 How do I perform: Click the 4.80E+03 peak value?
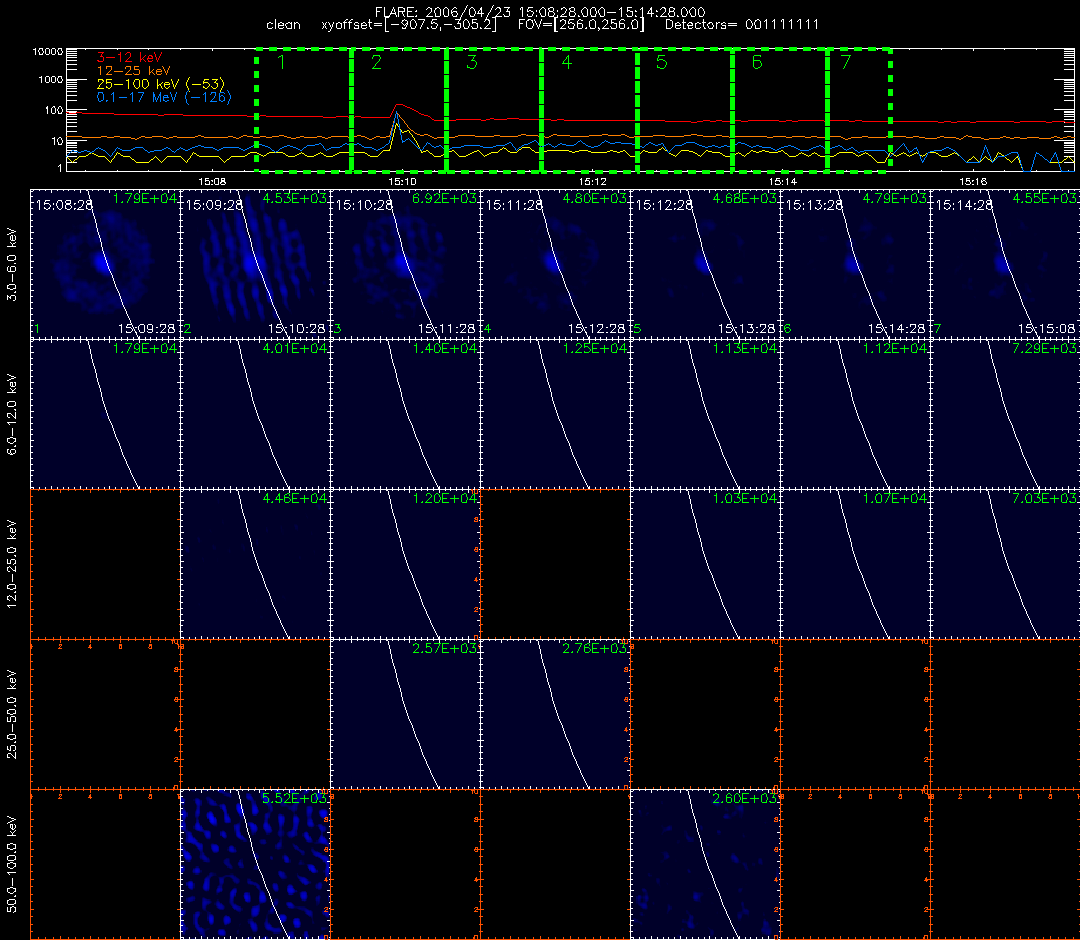pyautogui.click(x=594, y=198)
